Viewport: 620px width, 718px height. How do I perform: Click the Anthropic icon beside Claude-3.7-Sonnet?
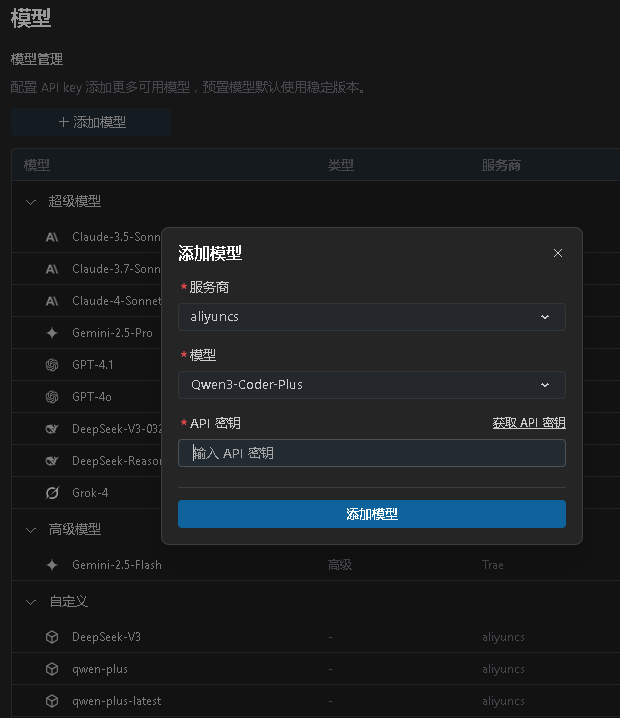click(52, 269)
